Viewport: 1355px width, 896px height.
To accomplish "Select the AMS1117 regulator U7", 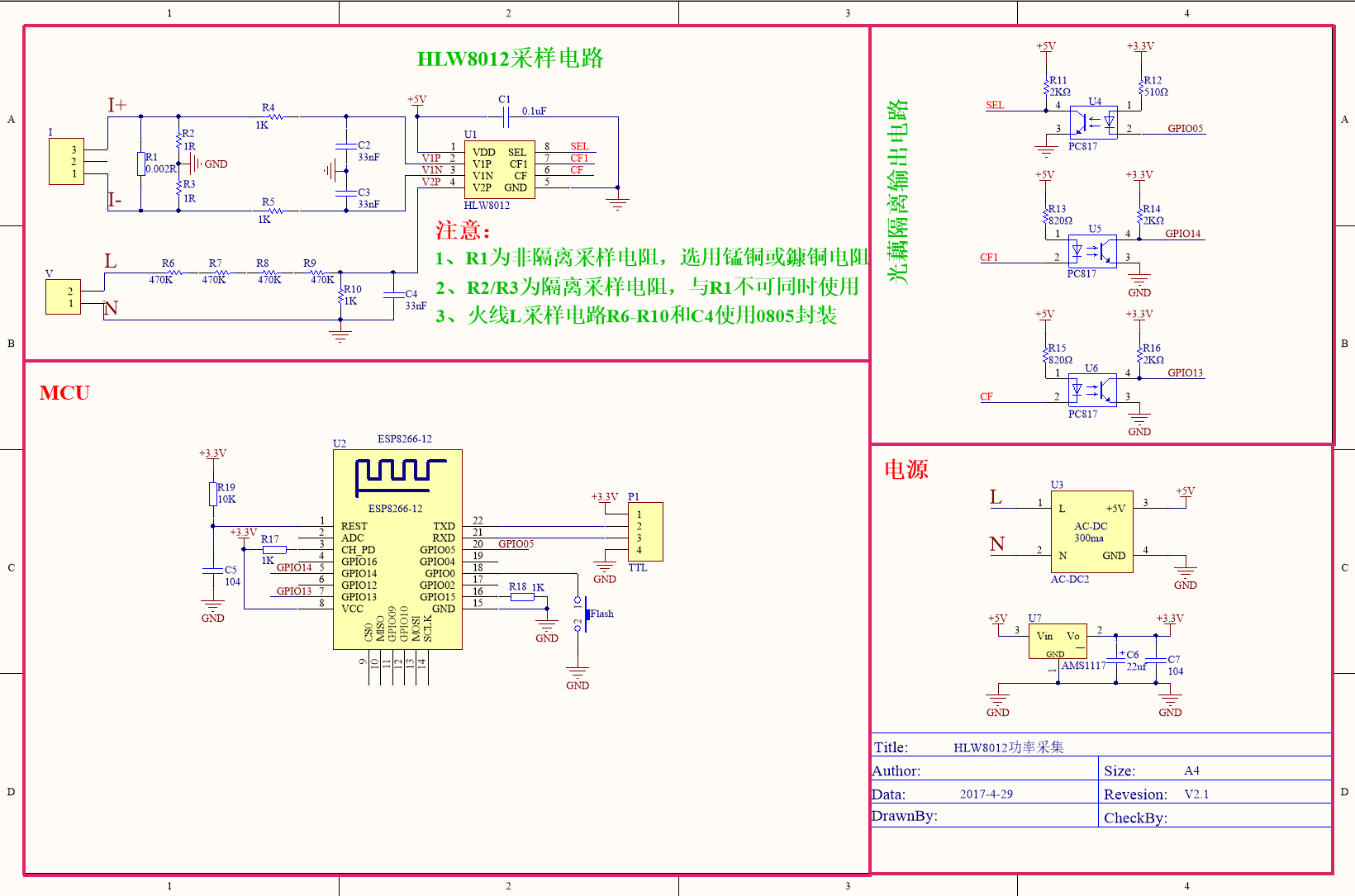I will [1058, 640].
